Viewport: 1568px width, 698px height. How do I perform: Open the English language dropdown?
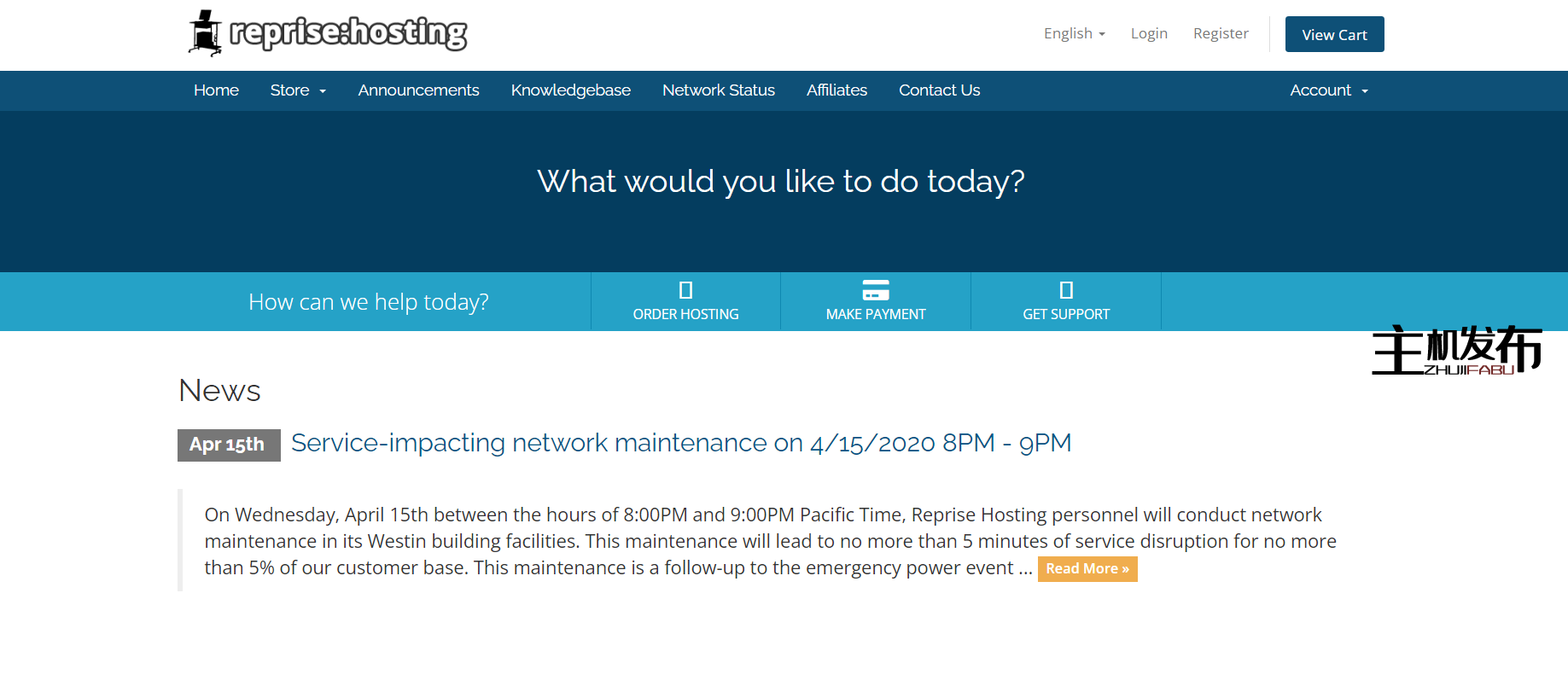click(1074, 33)
